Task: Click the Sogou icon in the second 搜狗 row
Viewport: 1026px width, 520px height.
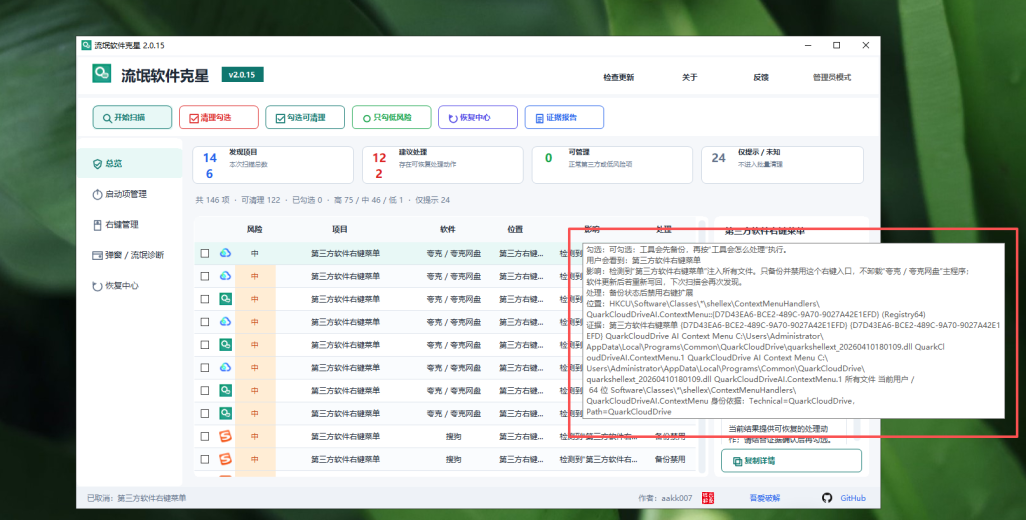Action: (x=225, y=459)
